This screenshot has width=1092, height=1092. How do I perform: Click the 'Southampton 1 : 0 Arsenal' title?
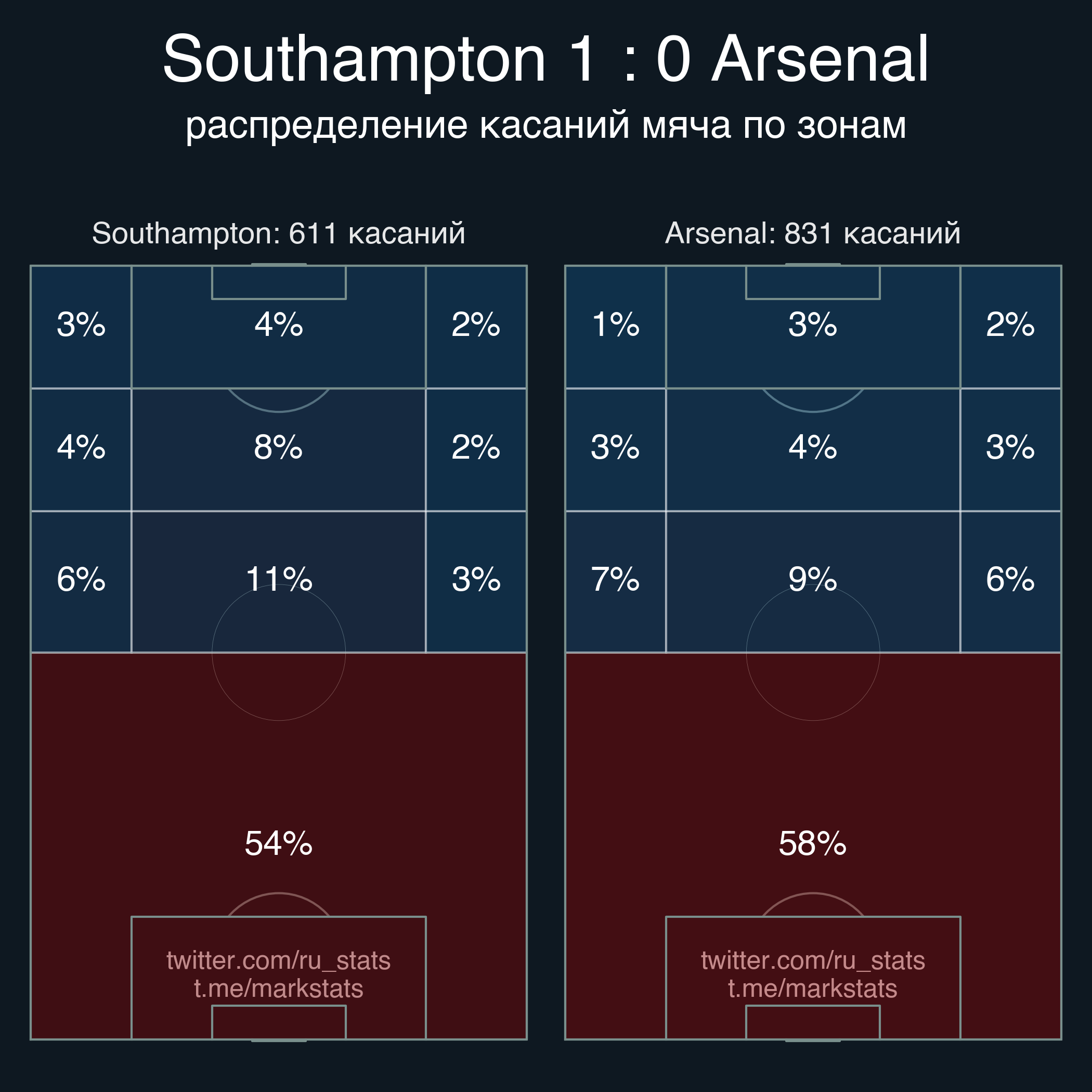click(x=546, y=59)
